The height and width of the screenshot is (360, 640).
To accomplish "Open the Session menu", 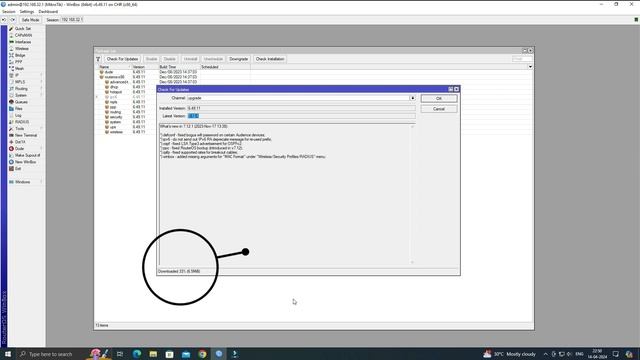I will 9,11.
